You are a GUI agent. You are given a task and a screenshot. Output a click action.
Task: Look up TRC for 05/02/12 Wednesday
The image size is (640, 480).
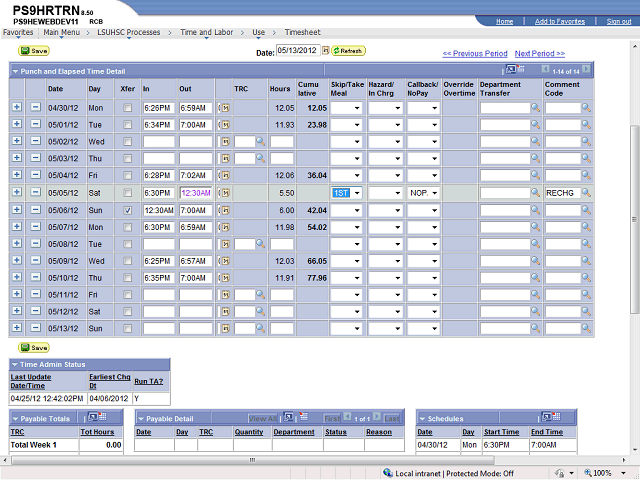(x=260, y=142)
